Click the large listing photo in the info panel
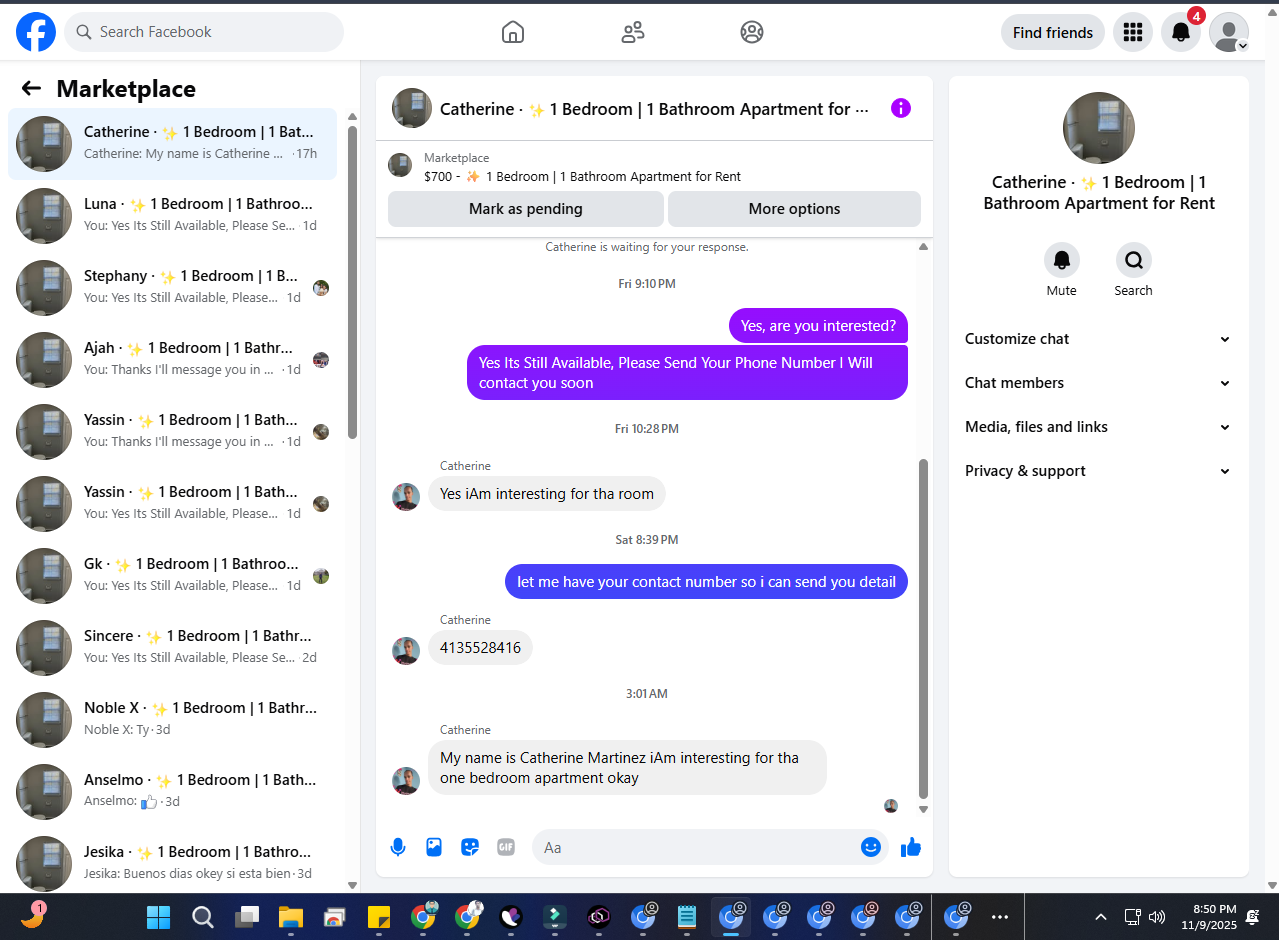This screenshot has height=940, width=1279. (1099, 128)
